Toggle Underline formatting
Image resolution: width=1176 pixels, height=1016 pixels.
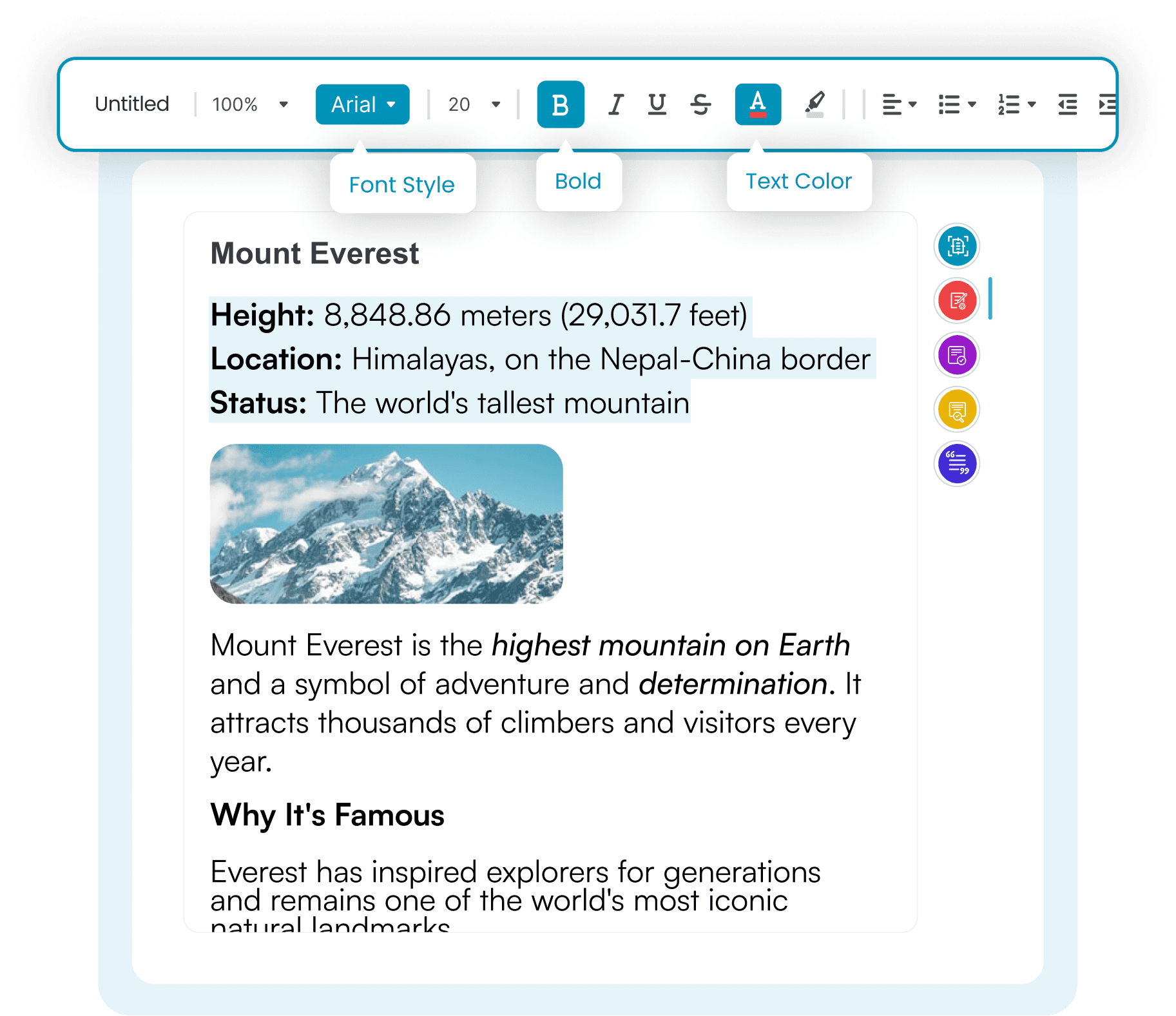click(657, 104)
